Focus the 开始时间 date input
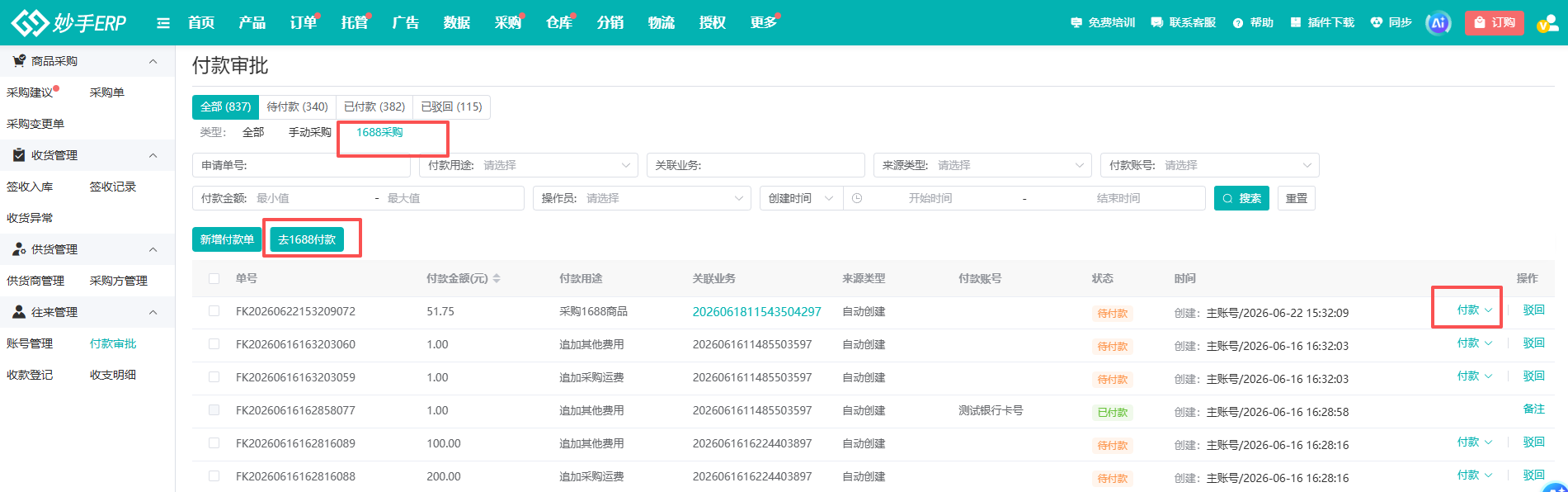Screen dimensions: 1568x492 click(x=930, y=198)
